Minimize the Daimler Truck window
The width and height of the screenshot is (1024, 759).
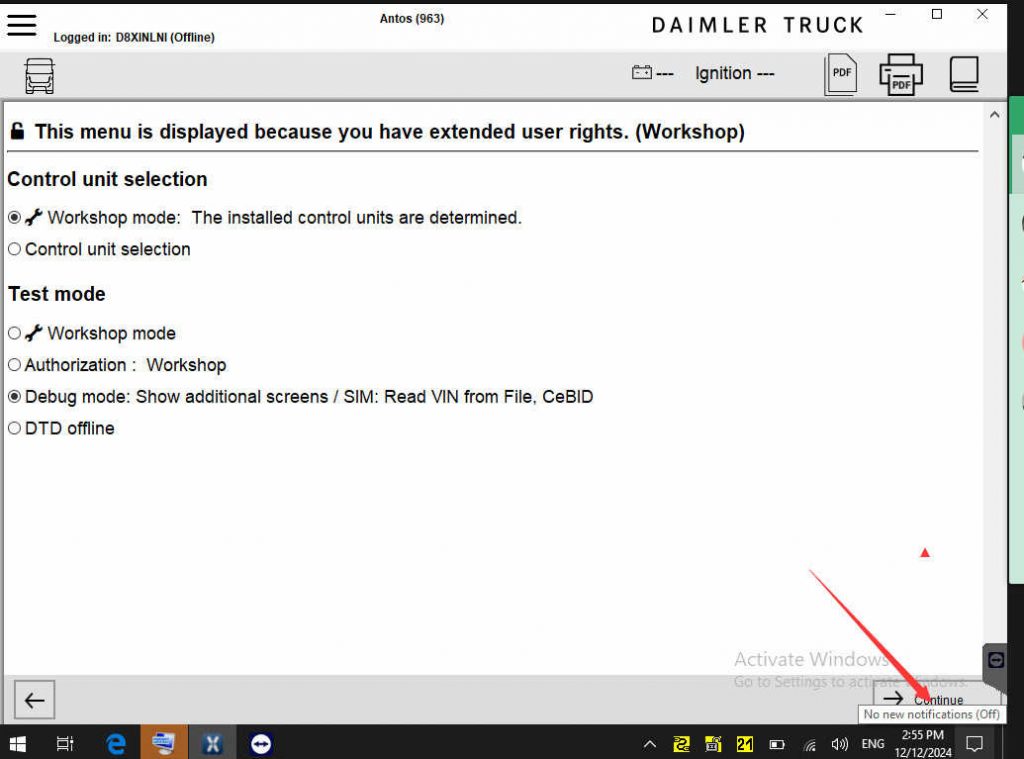tap(890, 14)
